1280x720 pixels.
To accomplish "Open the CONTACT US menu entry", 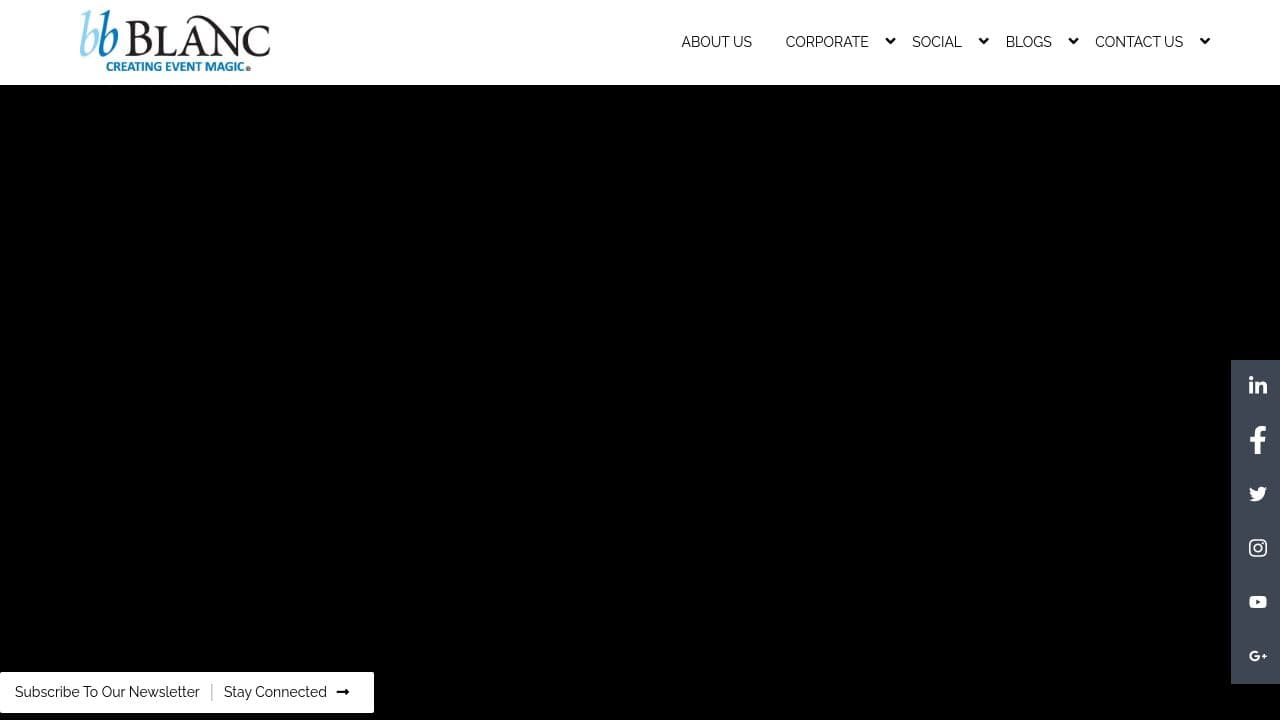I will pyautogui.click(x=1139, y=42).
